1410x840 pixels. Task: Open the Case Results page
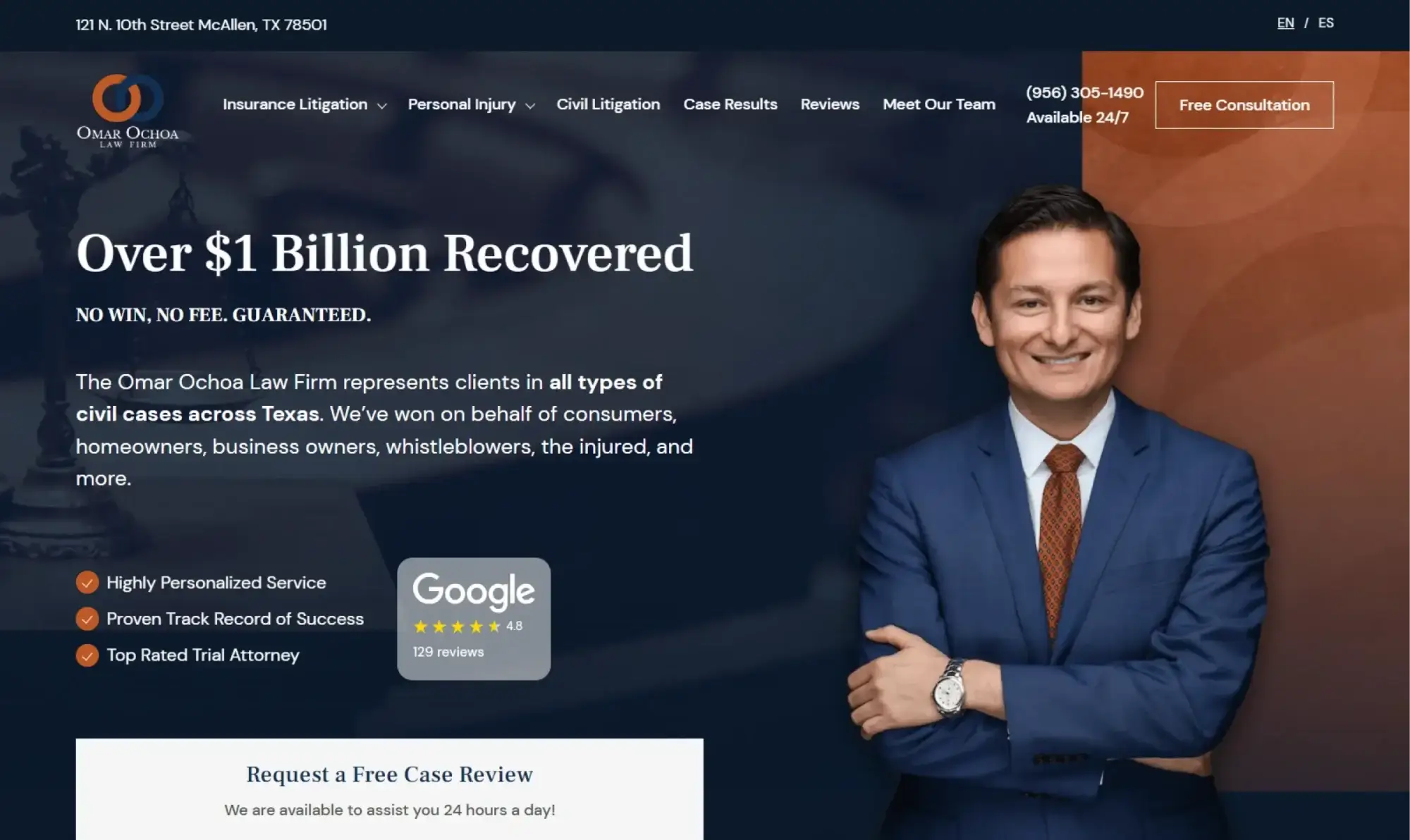730,104
